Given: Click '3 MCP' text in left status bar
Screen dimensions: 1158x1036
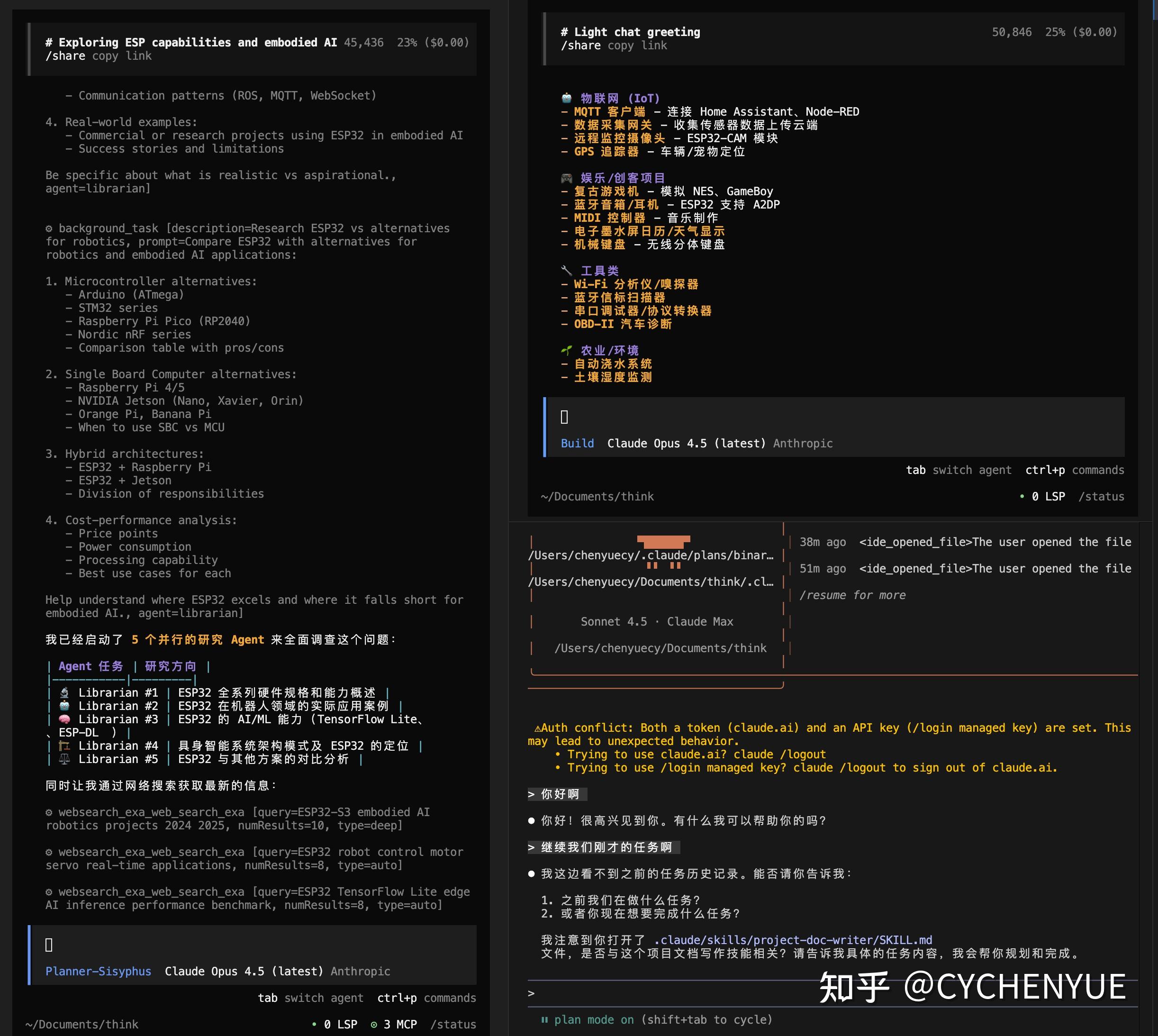Looking at the screenshot, I should click(400, 1024).
